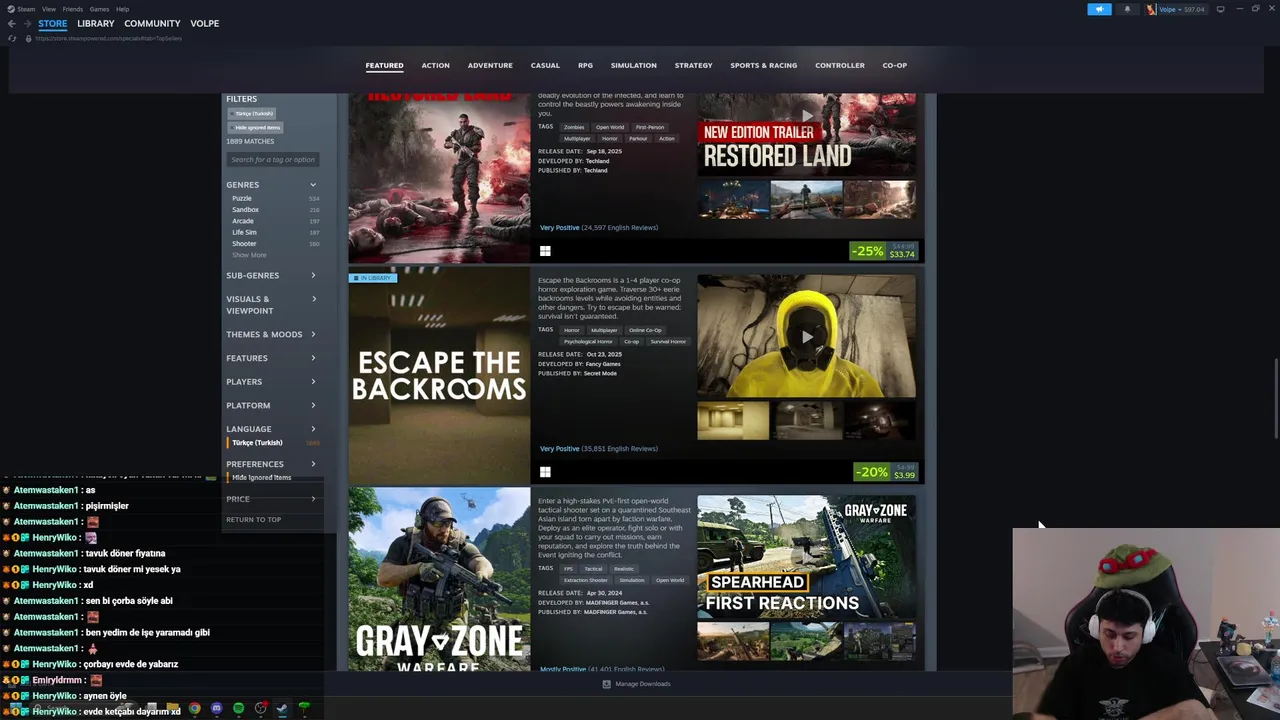Expand the Price filter section
Image resolution: width=1280 pixels, height=720 pixels.
click(x=271, y=499)
